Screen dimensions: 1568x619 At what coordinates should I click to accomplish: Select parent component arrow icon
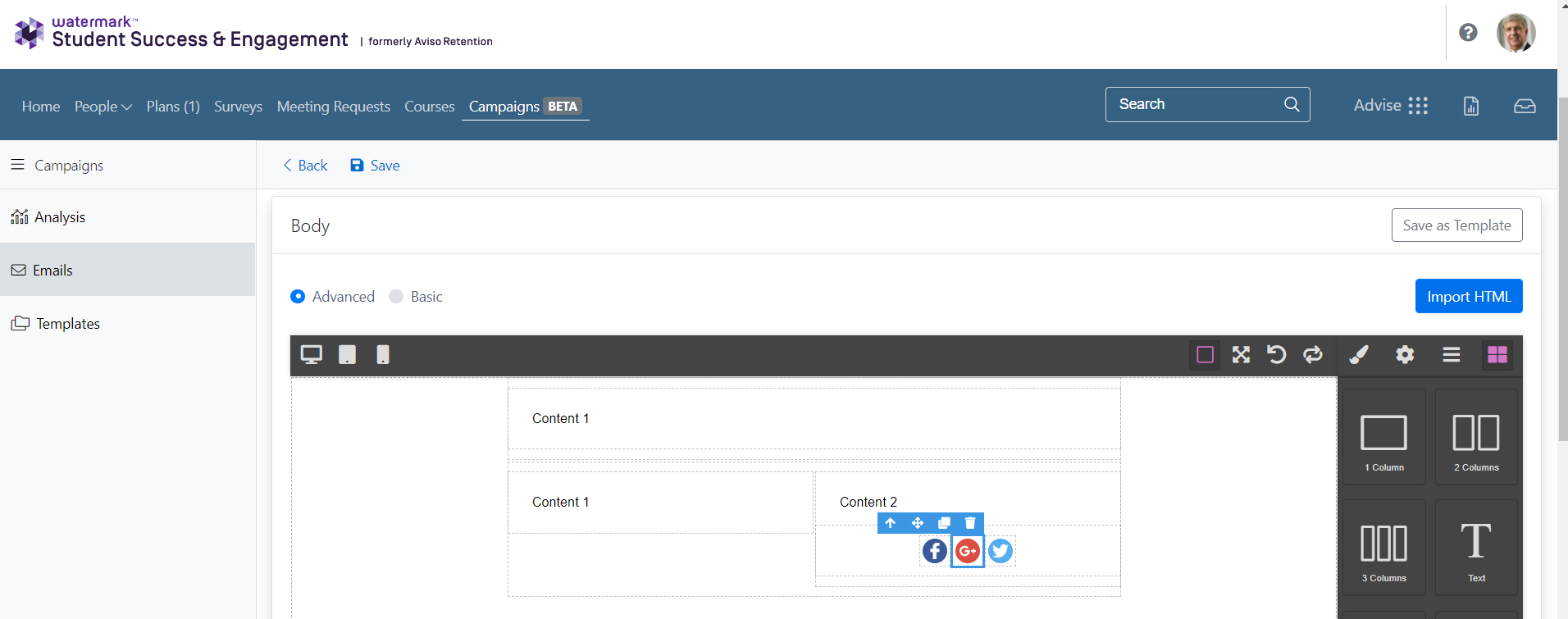891,523
